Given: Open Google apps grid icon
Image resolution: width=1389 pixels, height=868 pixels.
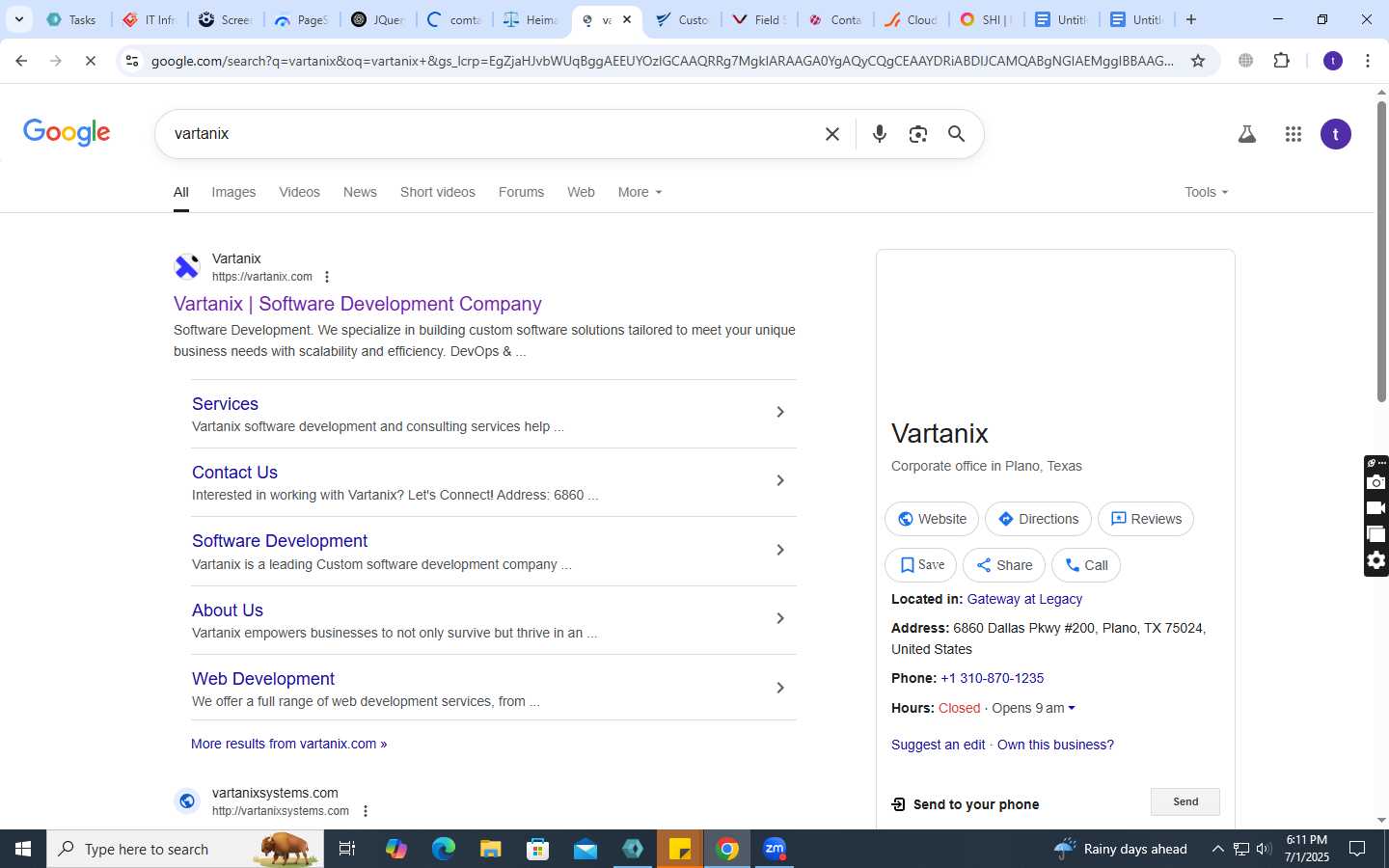Looking at the screenshot, I should tap(1294, 134).
